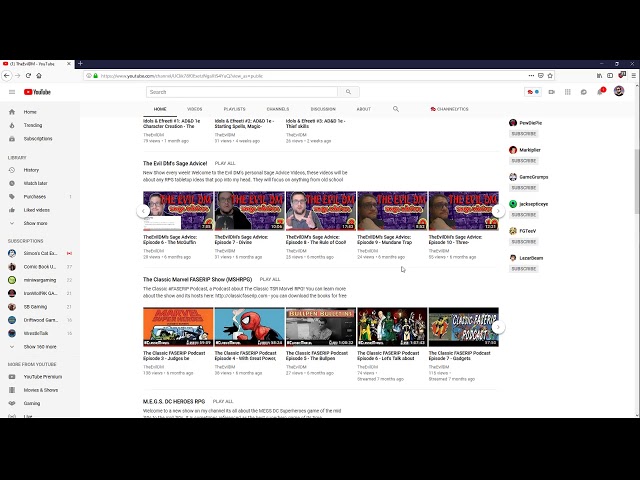Open the YouTube hamburger guide menu
The width and height of the screenshot is (640, 480).
pos(12,92)
